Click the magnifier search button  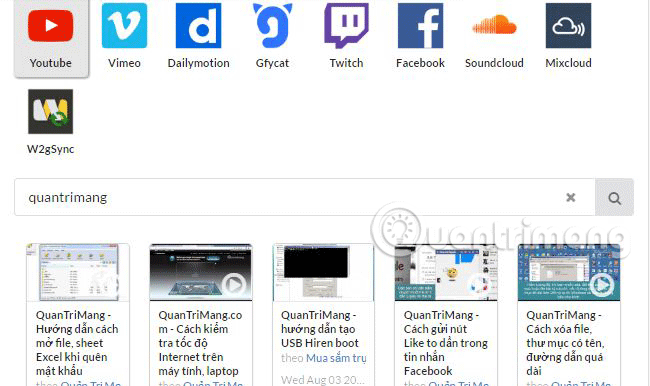coord(614,197)
